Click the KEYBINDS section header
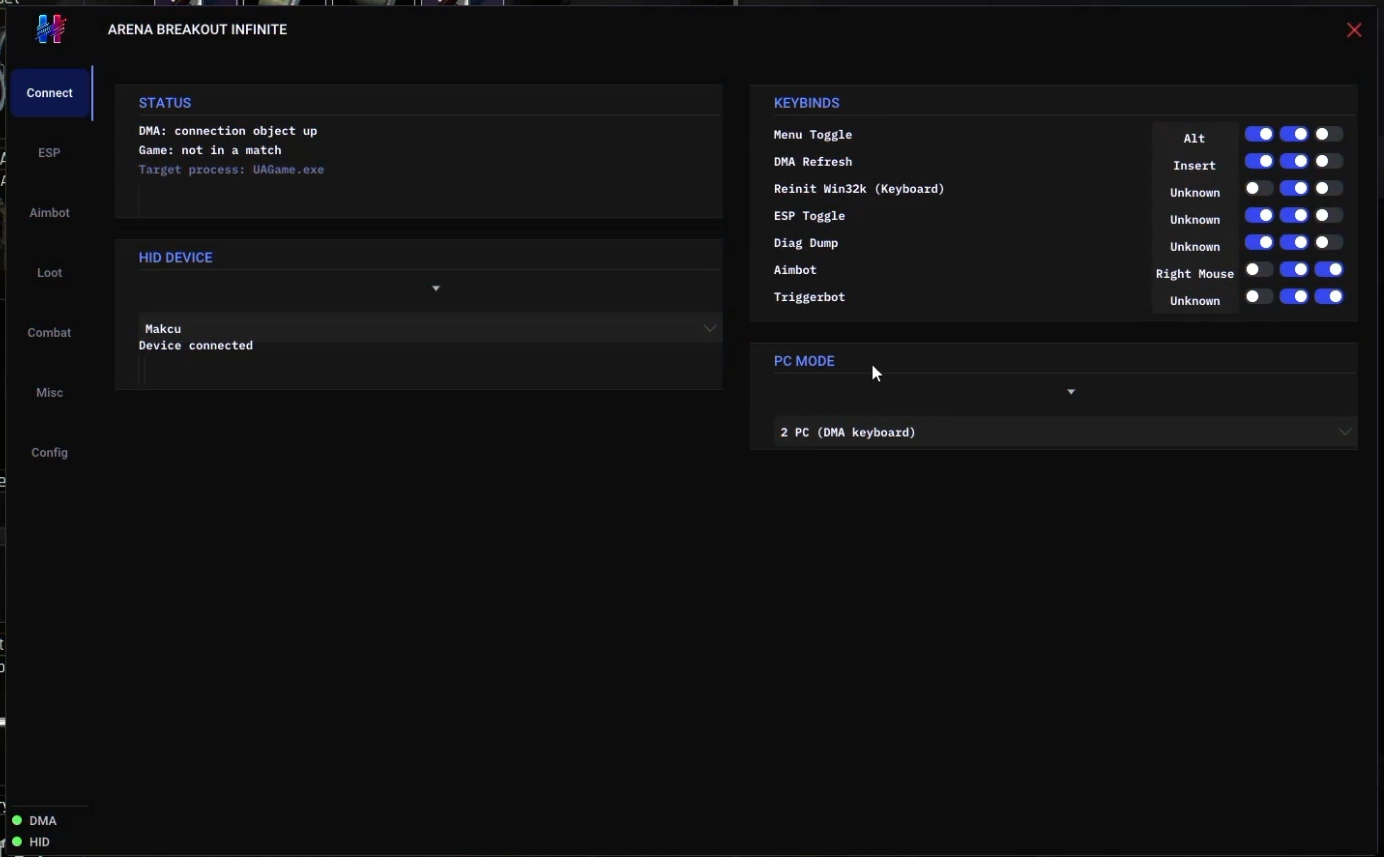Viewport: 1384px width, 857px height. [807, 103]
